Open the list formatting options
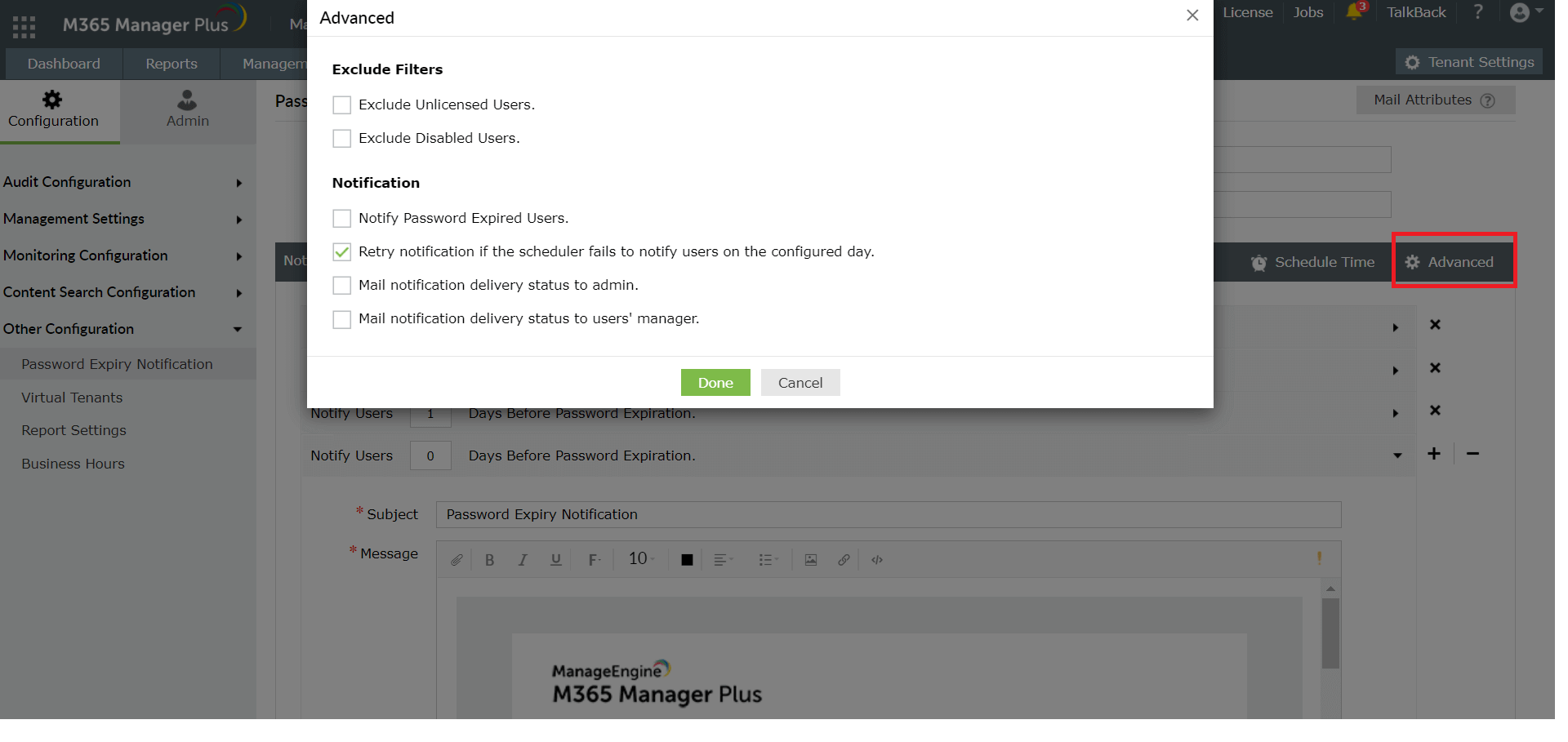This screenshot has height=742, width=1568. pos(768,560)
